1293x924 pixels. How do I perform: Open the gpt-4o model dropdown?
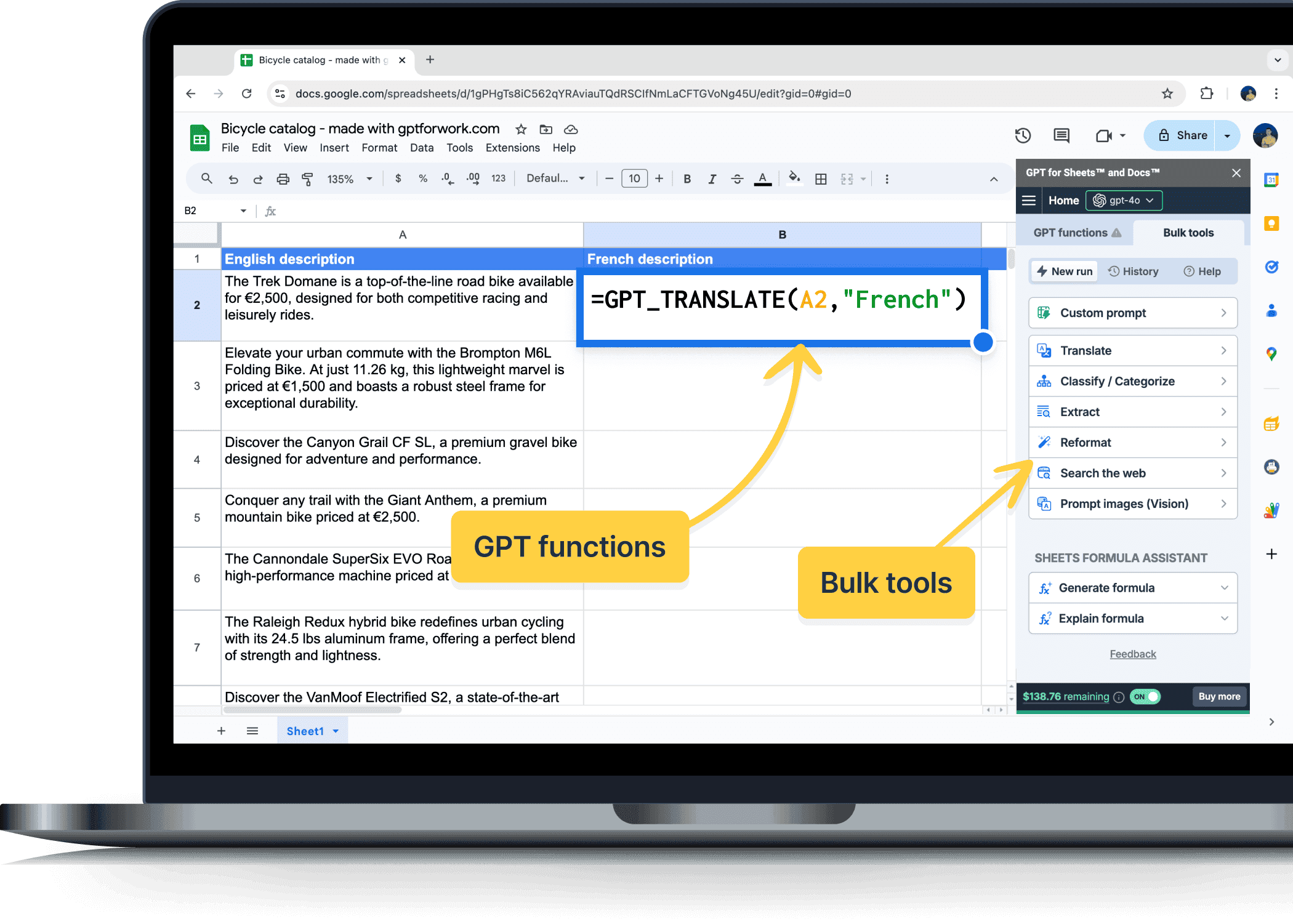pyautogui.click(x=1124, y=201)
